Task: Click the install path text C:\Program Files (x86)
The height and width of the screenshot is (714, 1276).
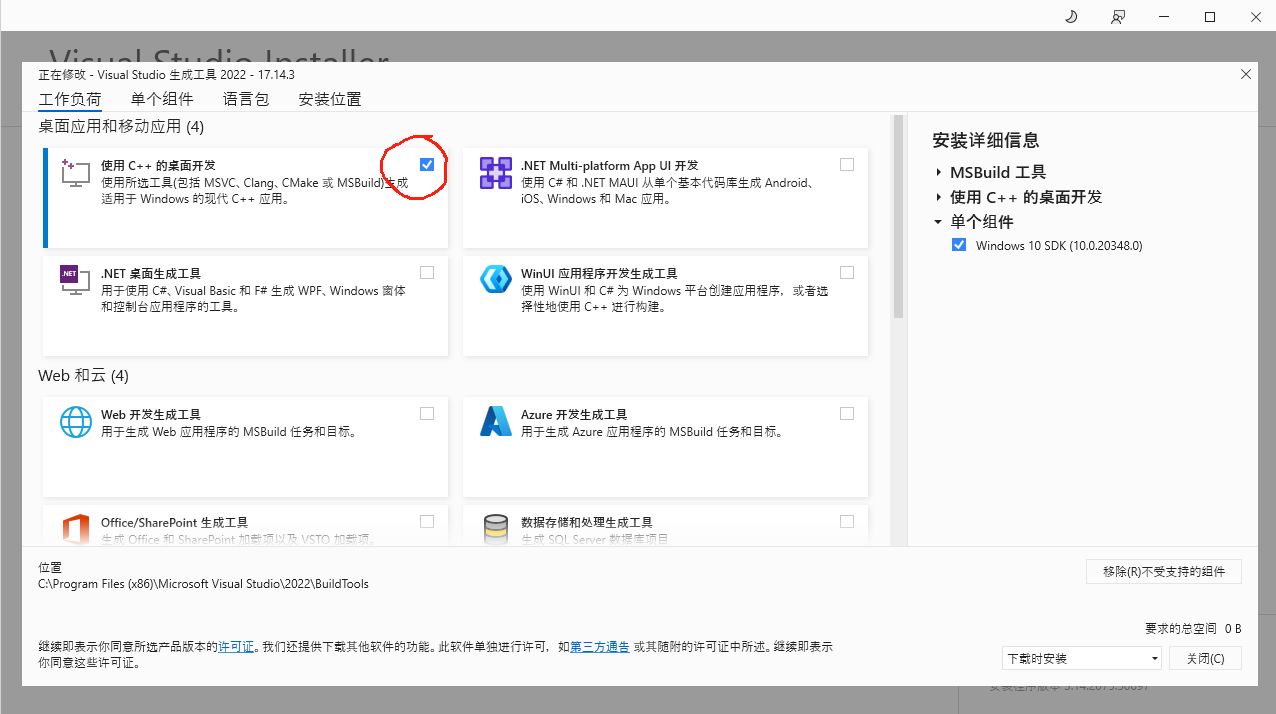Action: coord(203,584)
